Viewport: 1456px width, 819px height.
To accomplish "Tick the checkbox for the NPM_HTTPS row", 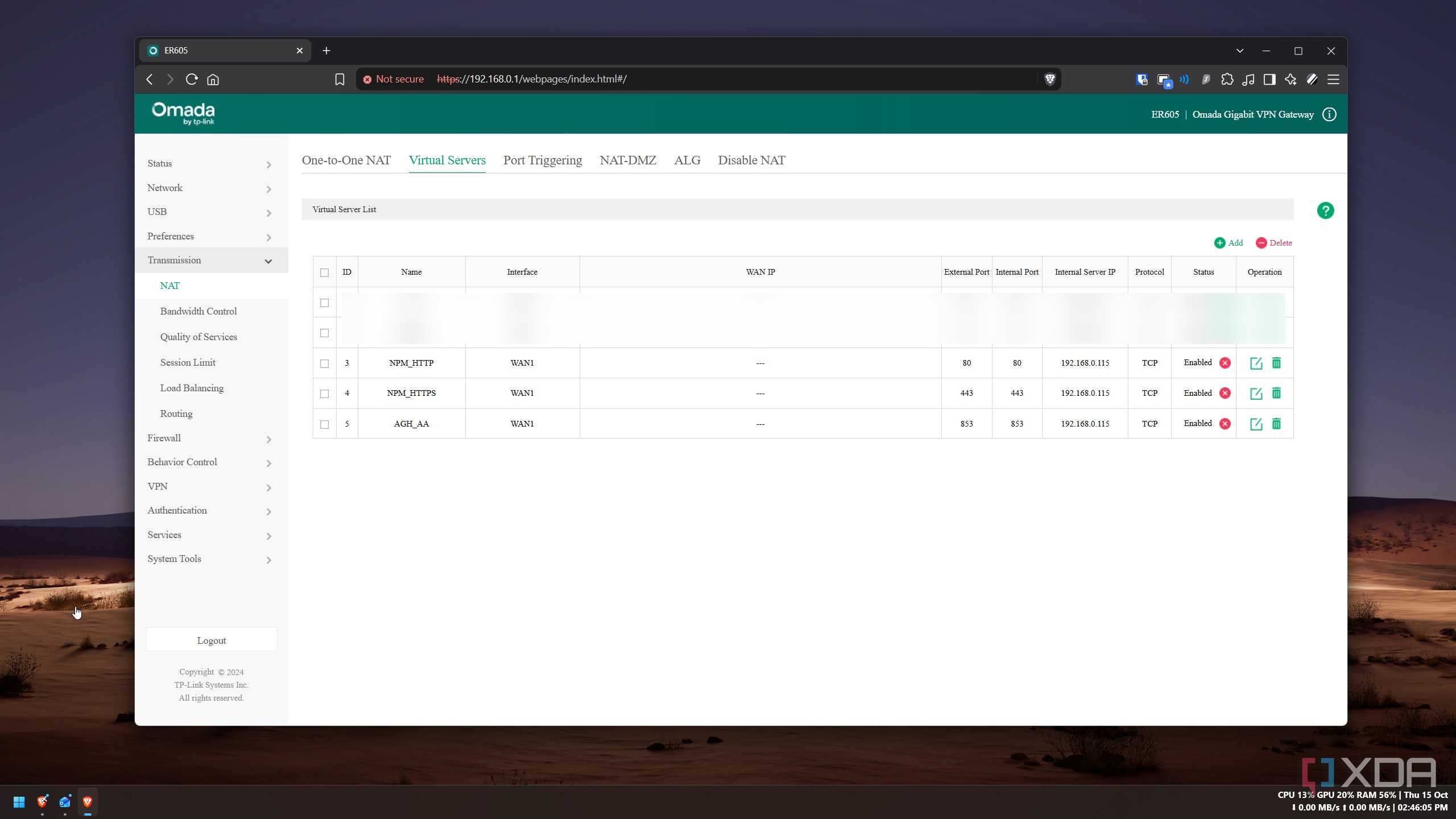I will [324, 394].
